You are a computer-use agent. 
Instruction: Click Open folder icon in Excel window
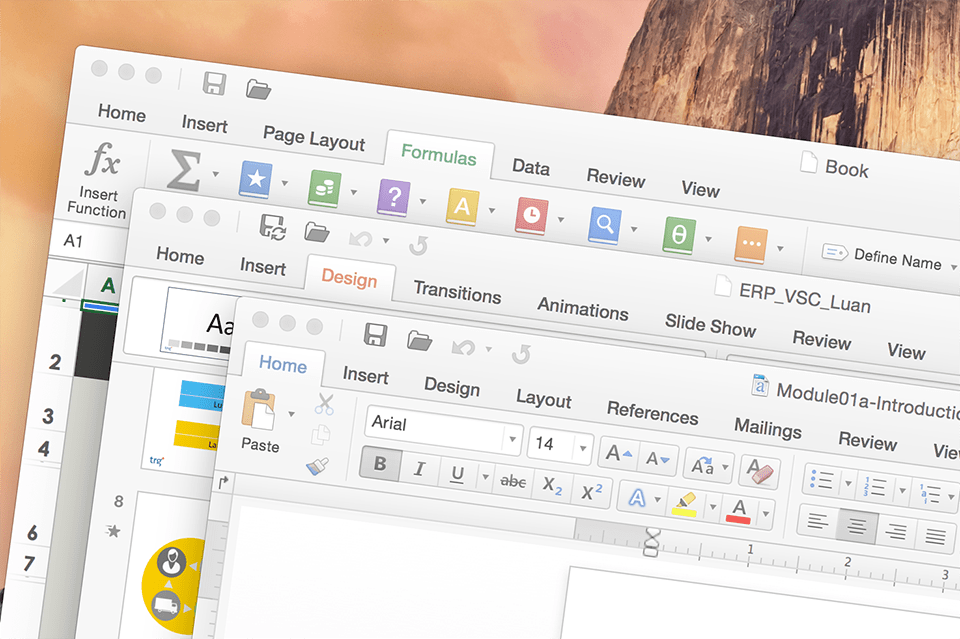(258, 89)
